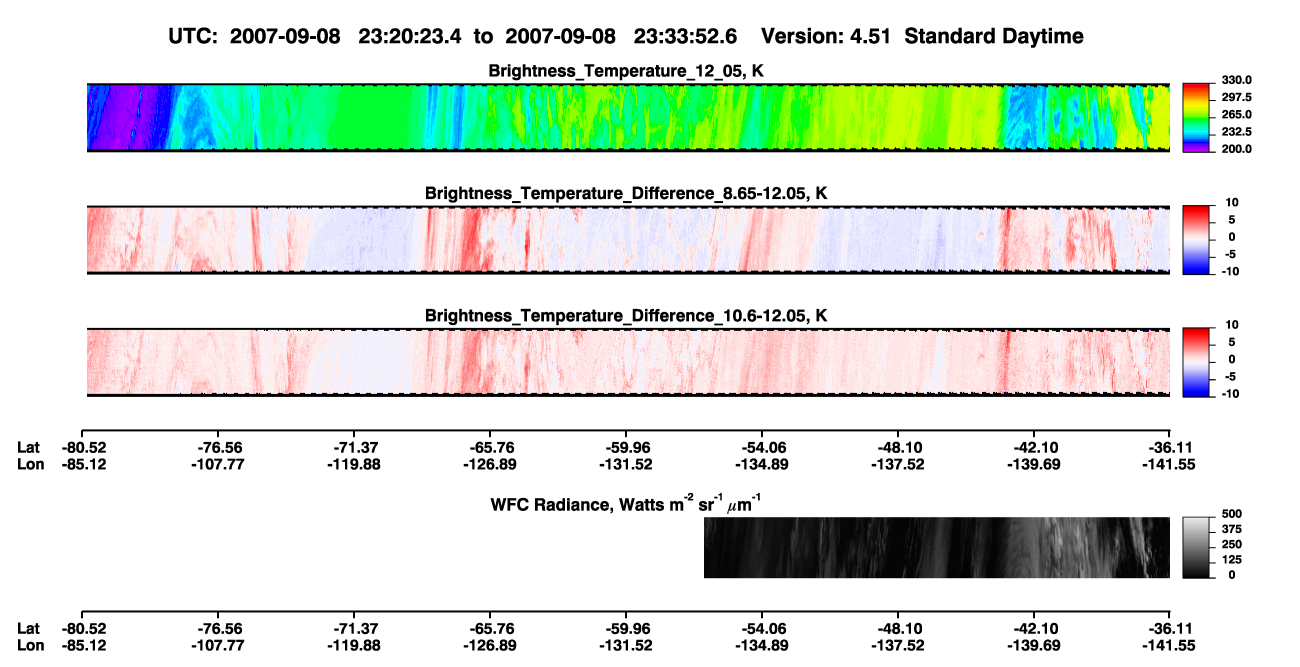Click Lon -107.77 on the axis above WFC Radiance
Viewport: 1300px width, 667px height.
coord(217,464)
